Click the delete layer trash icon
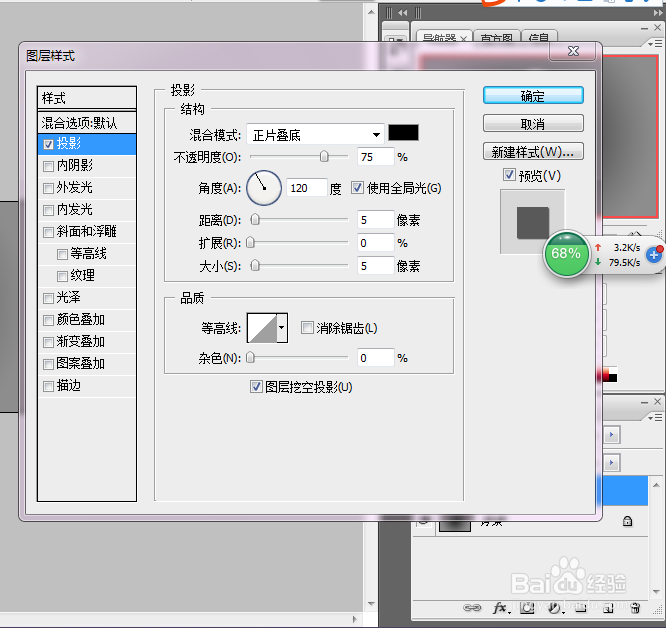The width and height of the screenshot is (666, 628). click(x=635, y=608)
